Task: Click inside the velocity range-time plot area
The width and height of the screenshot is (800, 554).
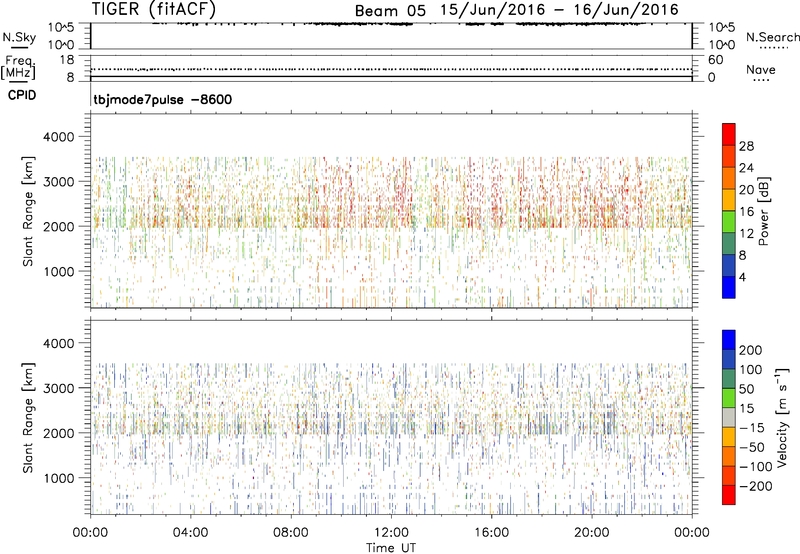Action: click(x=391, y=417)
